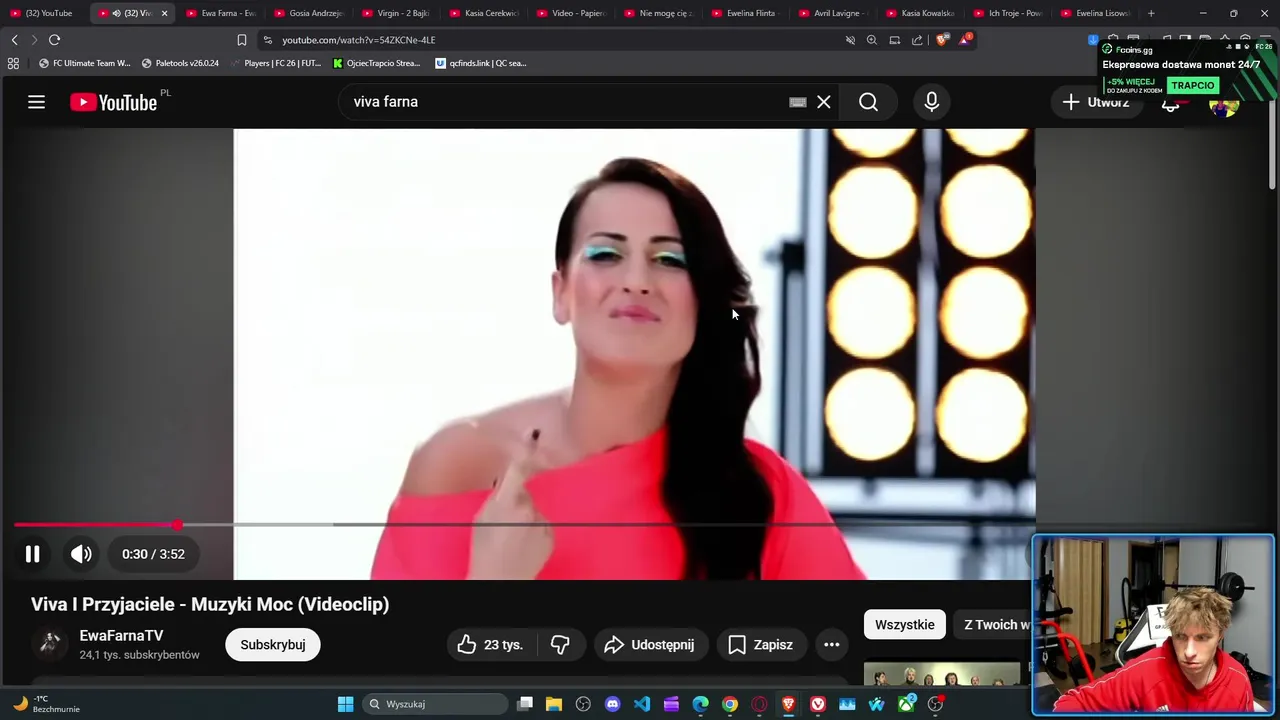1280x720 pixels.
Task: Open the EwaFarnaTV channel link
Action: click(x=121, y=636)
